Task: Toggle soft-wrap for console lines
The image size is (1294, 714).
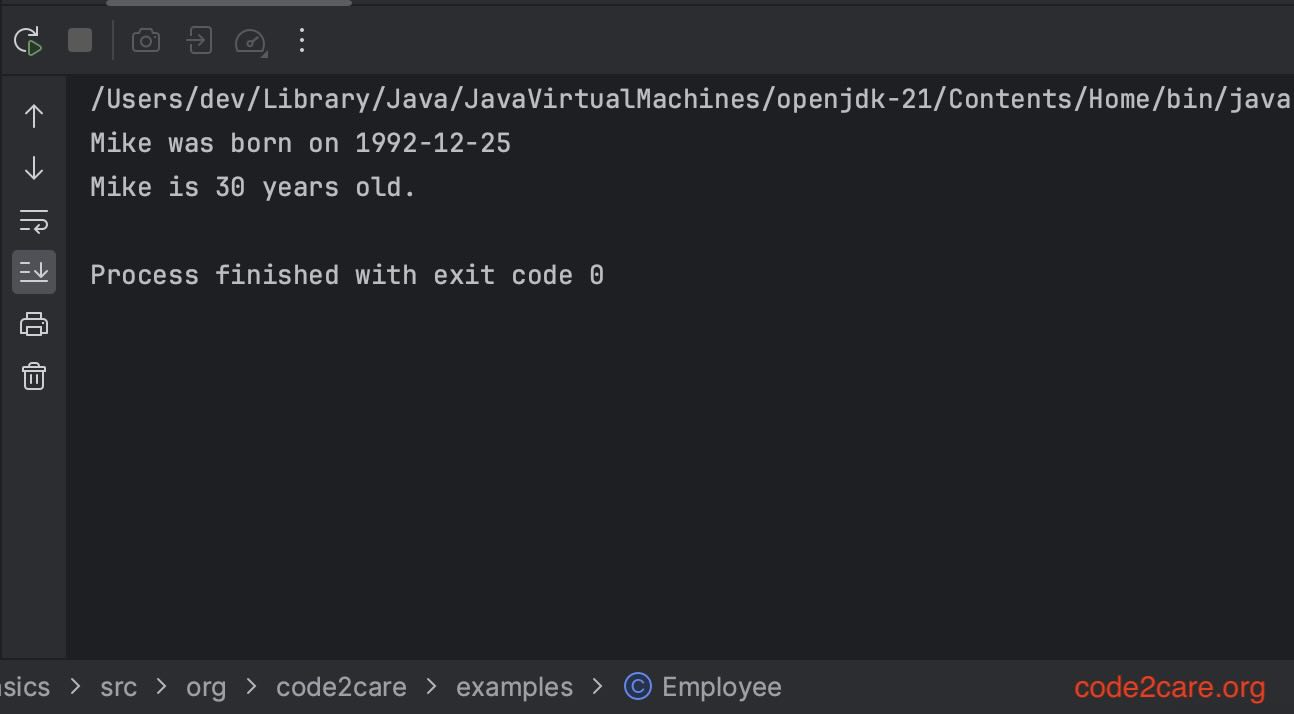Action: coord(33,220)
